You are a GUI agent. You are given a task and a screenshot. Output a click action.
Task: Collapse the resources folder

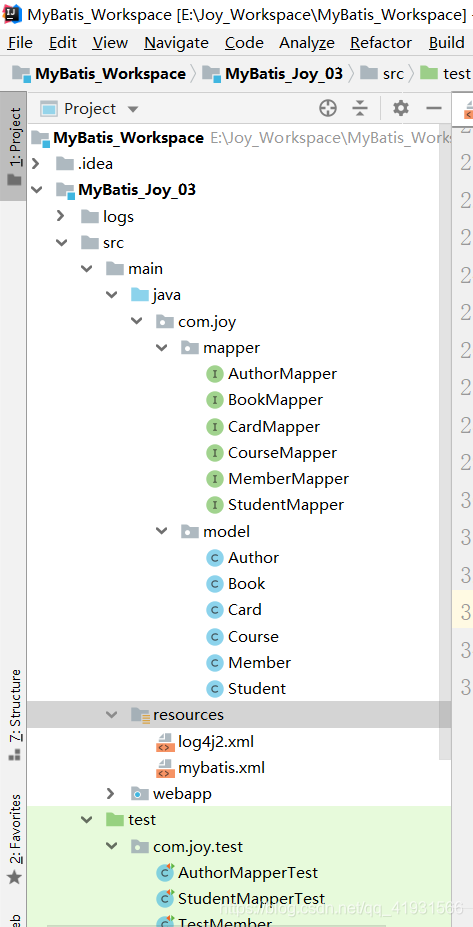(112, 715)
